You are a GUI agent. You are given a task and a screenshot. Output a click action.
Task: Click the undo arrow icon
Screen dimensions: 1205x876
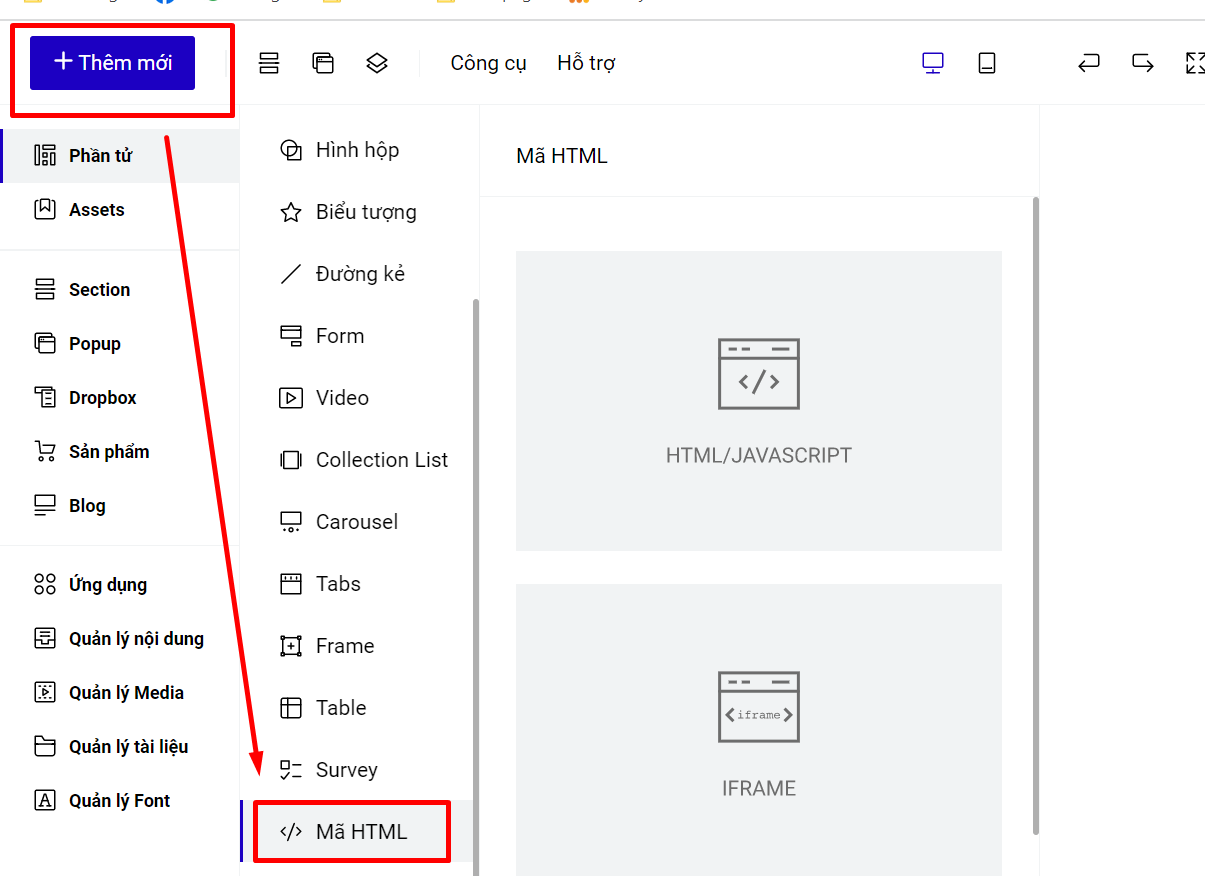(1089, 63)
